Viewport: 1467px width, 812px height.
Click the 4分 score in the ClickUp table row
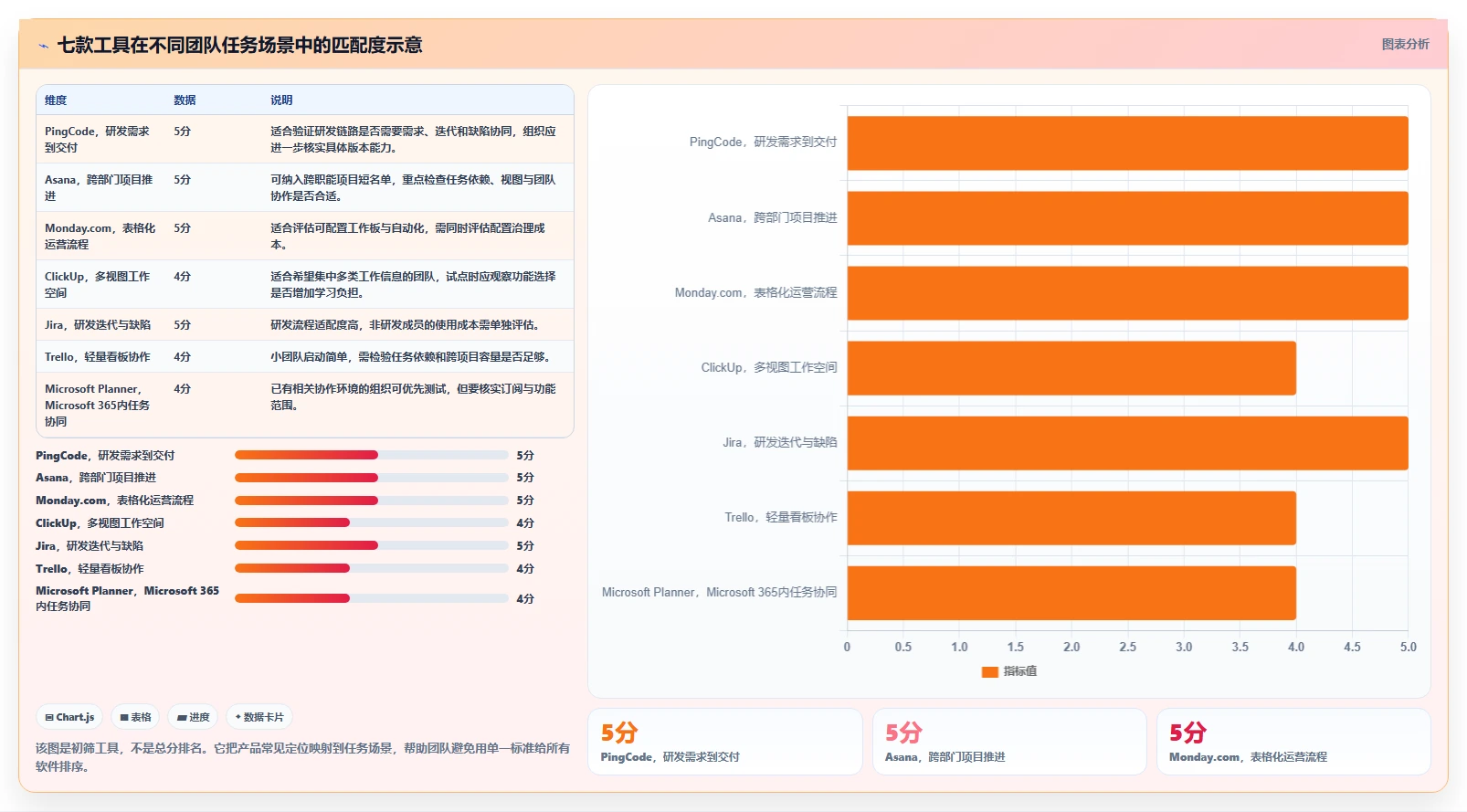point(183,277)
